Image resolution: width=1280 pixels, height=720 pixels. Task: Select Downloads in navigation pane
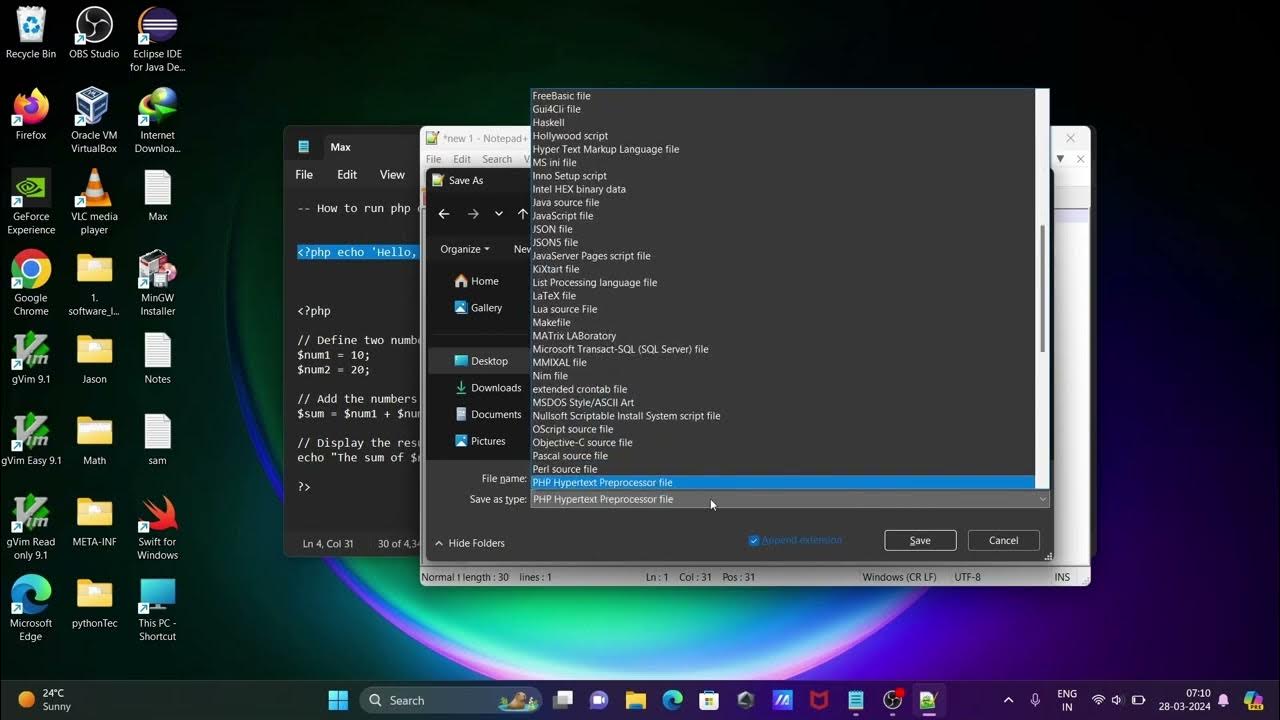click(x=488, y=388)
